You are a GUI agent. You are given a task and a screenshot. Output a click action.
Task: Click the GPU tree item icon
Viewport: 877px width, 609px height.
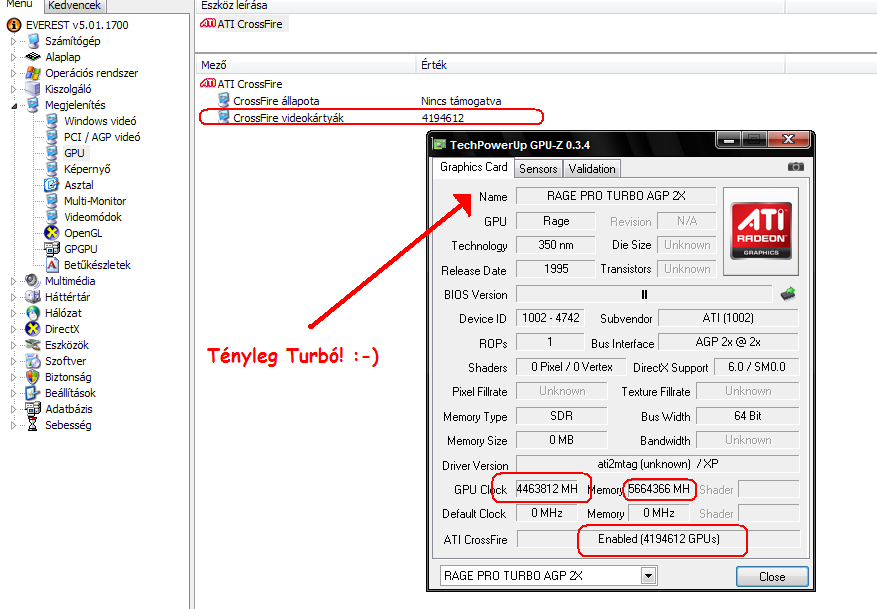(x=52, y=153)
